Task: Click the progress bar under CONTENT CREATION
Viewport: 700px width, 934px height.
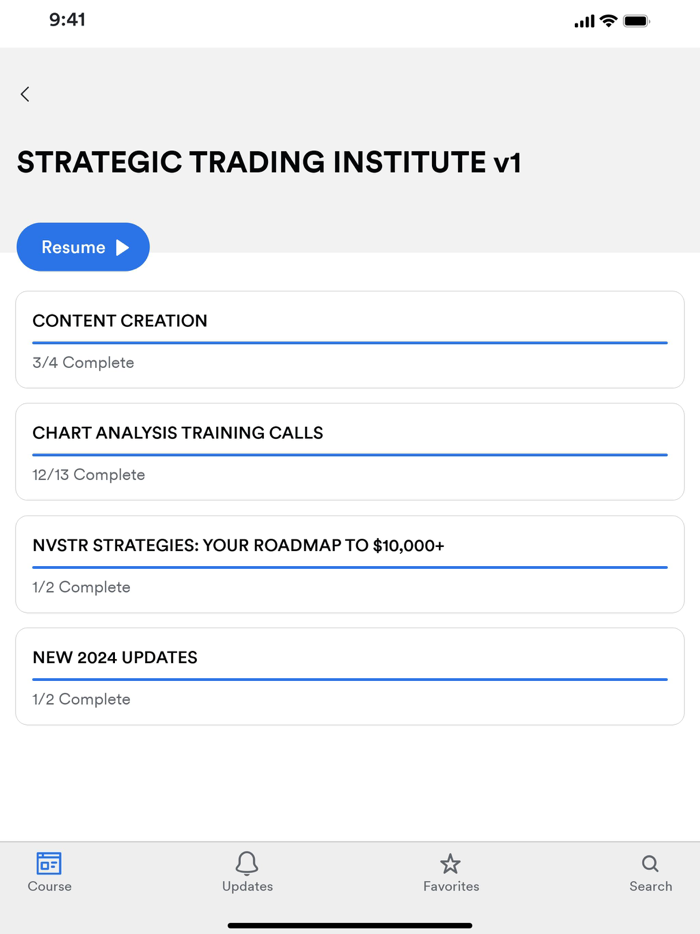Action: [350, 343]
